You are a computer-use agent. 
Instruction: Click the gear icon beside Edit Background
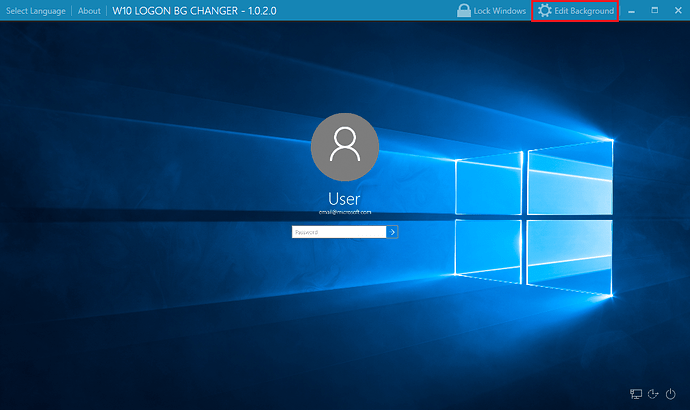pyautogui.click(x=544, y=11)
